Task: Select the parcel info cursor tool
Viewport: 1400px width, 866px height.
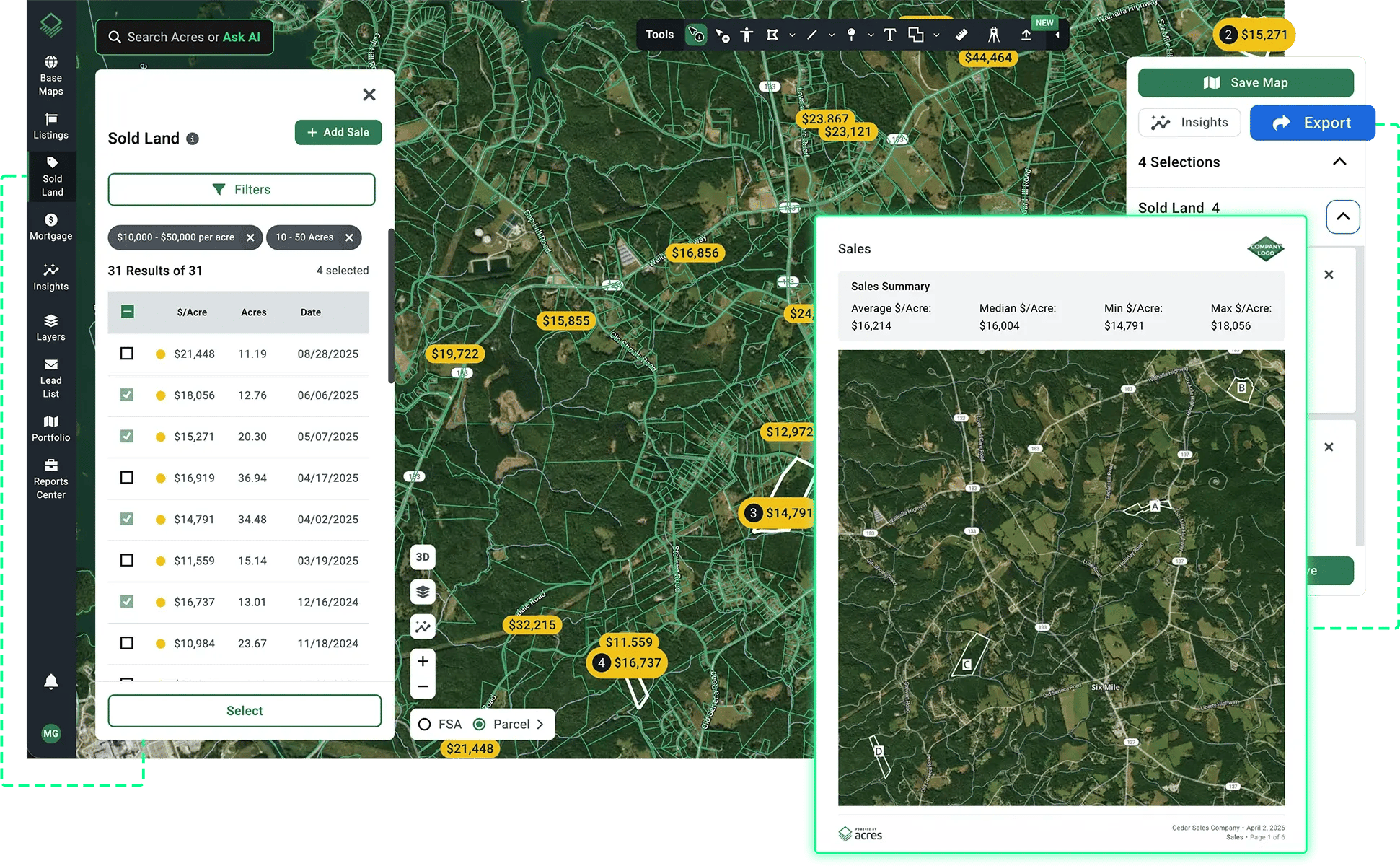Action: click(x=696, y=35)
